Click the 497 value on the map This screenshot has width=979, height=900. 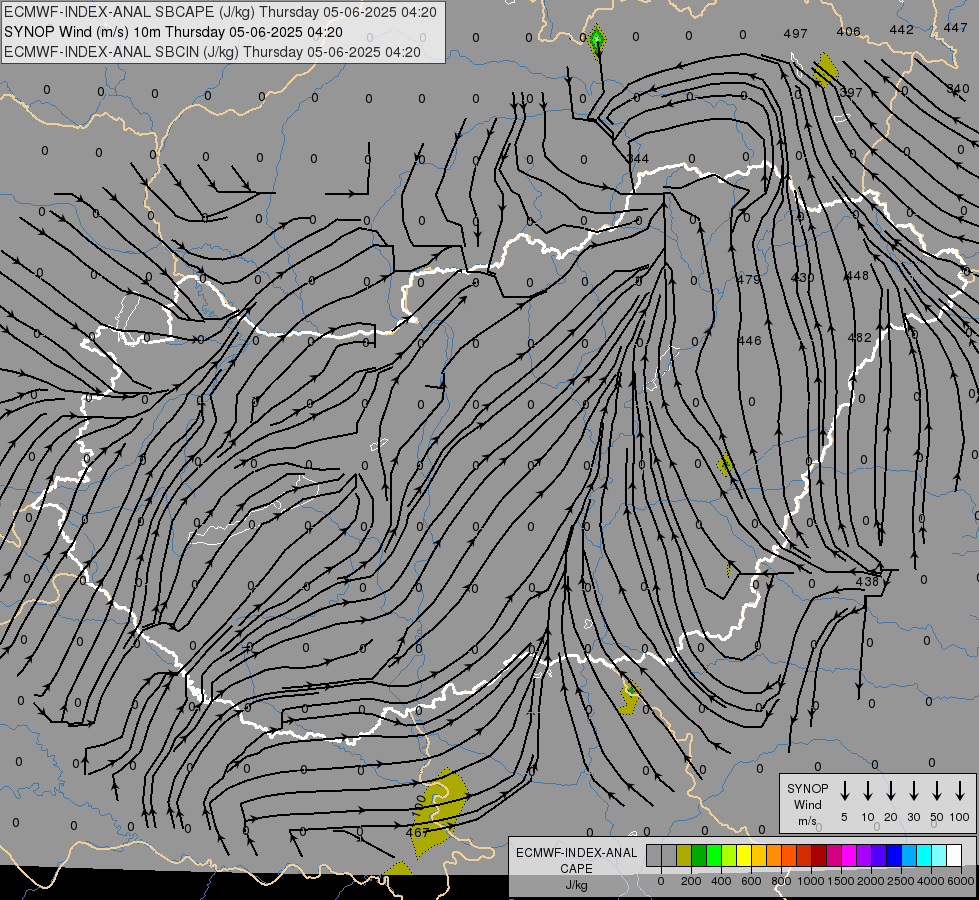795,33
